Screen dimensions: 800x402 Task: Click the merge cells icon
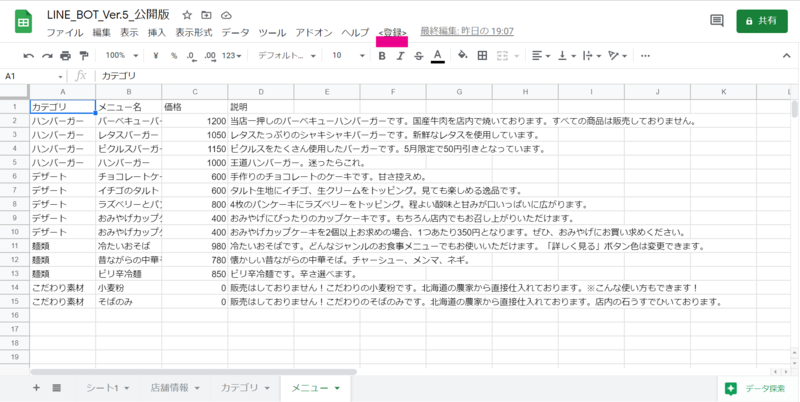(x=502, y=56)
